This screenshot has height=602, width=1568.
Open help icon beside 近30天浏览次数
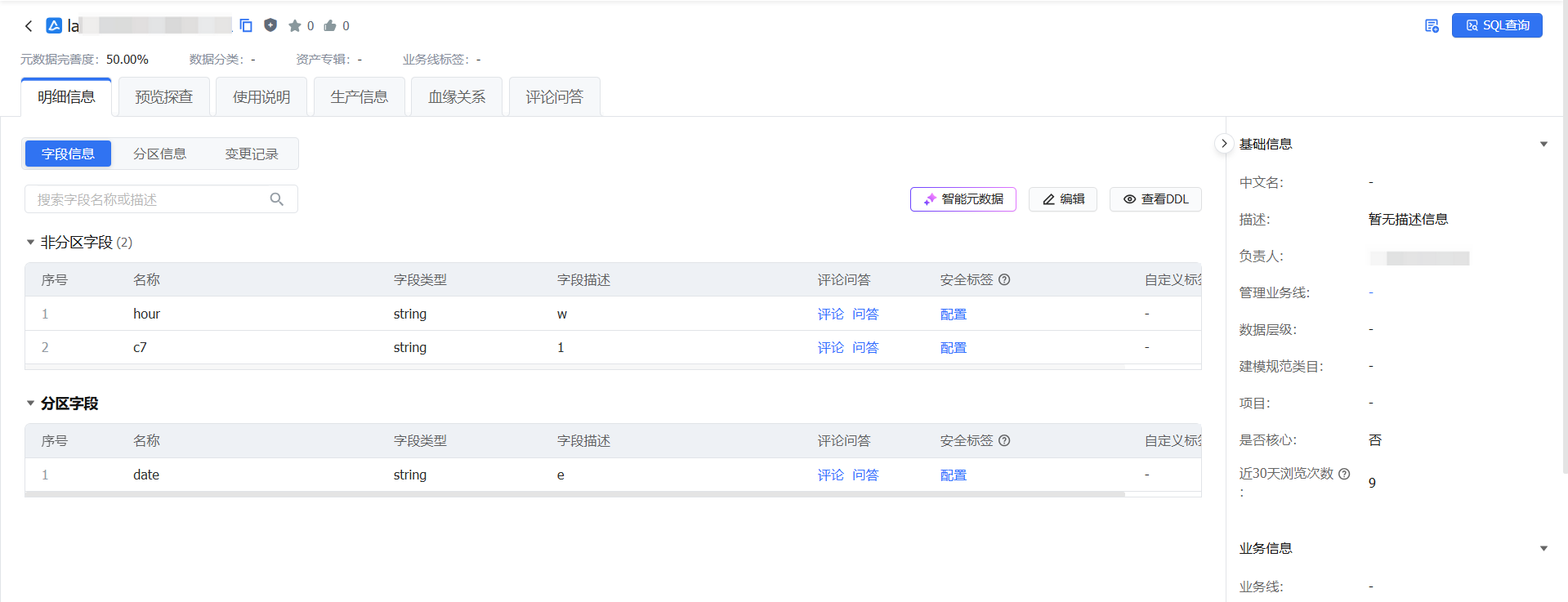pos(1344,473)
